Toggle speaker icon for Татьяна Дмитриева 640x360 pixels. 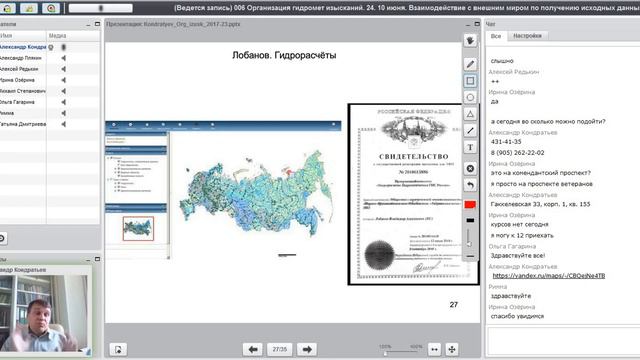pyautogui.click(x=64, y=124)
